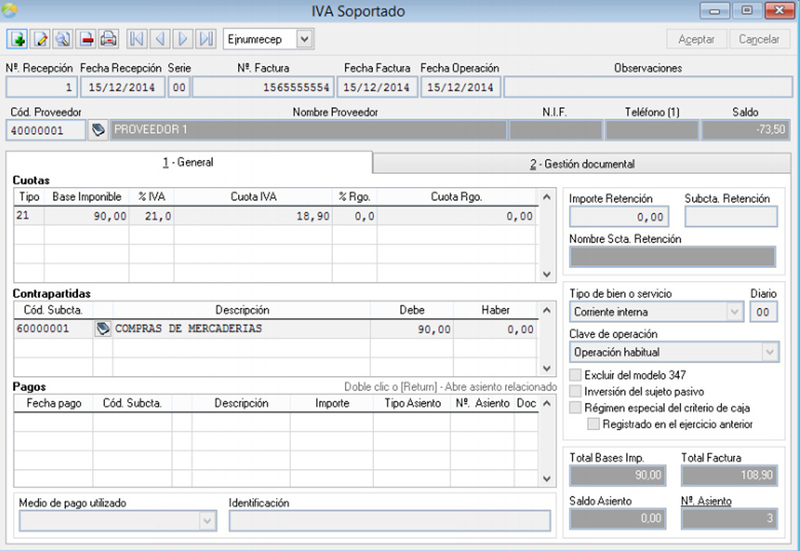
Task: Click the supplier lookup icon next to 40000001
Action: coord(97,130)
